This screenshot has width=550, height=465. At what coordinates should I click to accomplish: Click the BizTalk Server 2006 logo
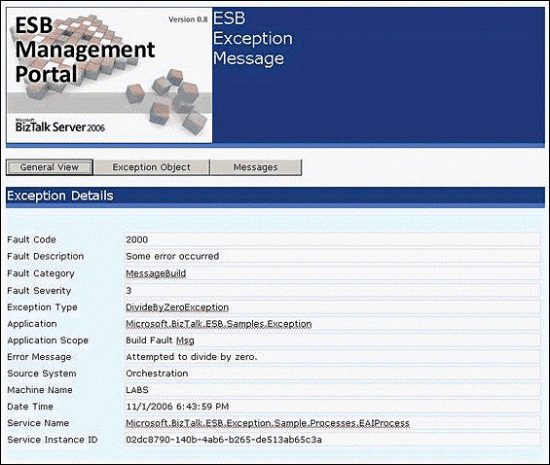pos(60,126)
